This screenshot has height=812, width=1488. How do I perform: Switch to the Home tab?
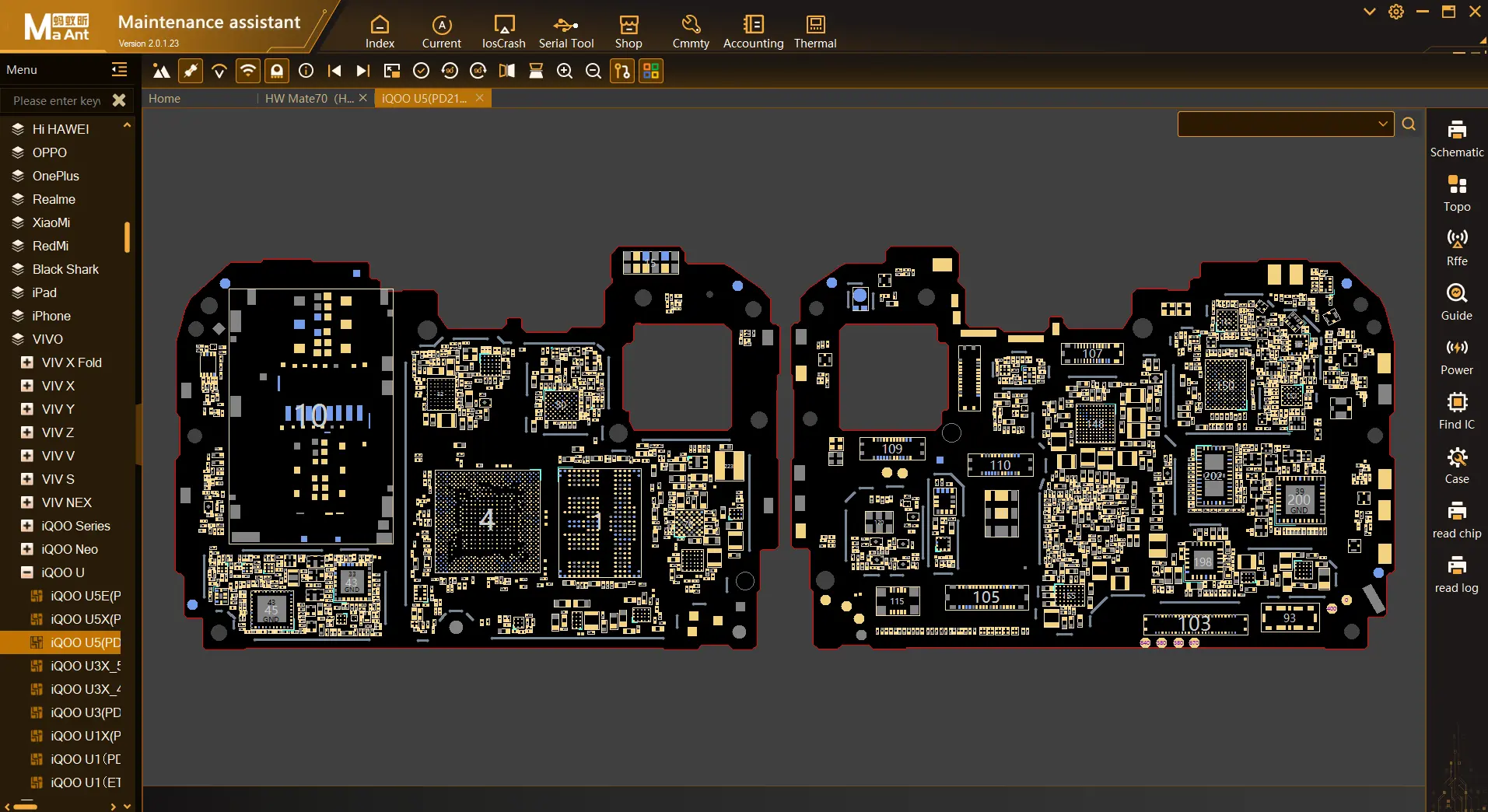(164, 99)
